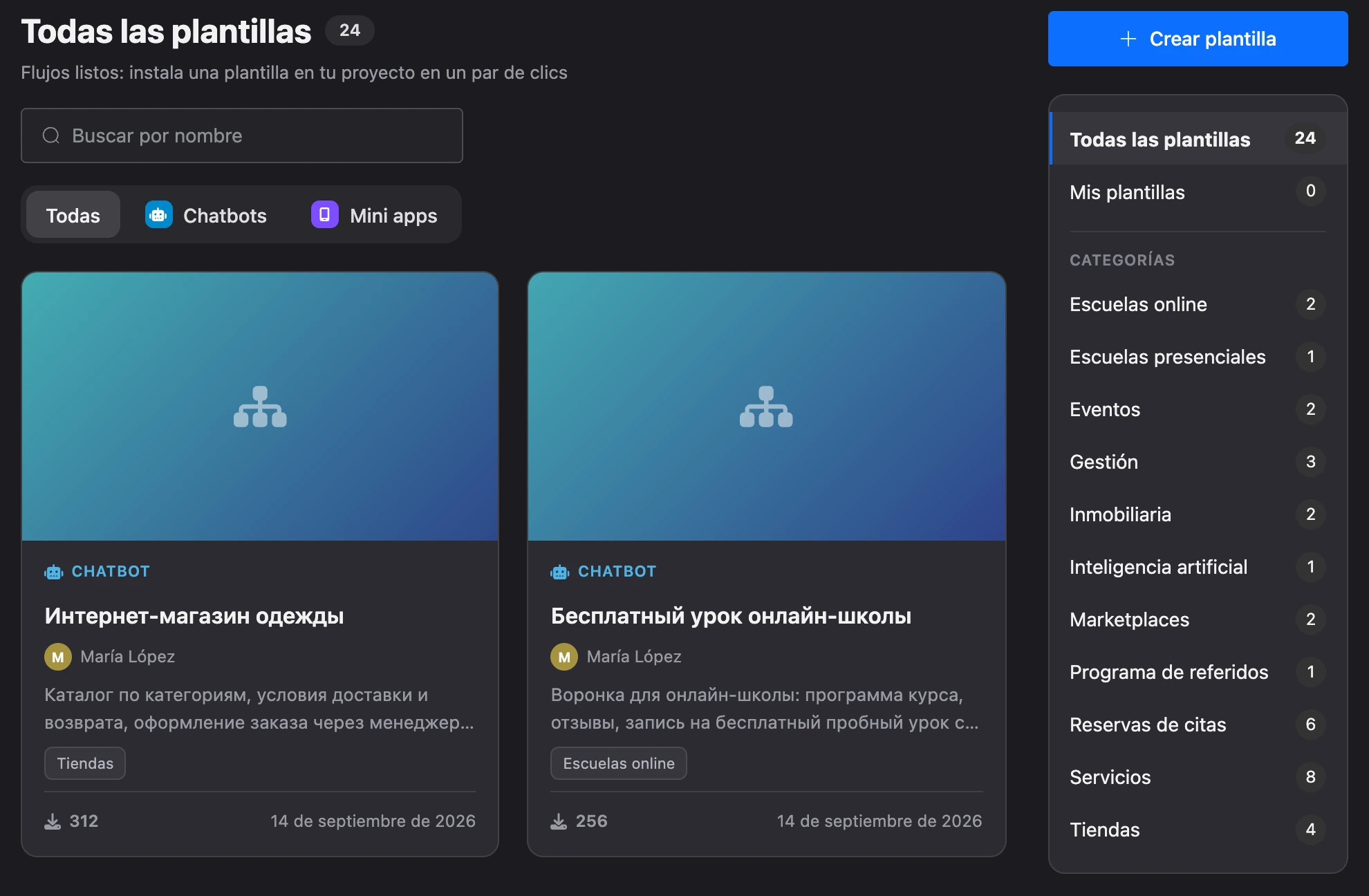Click description text starting Воронка для онлайн-школы
The height and width of the screenshot is (896, 1369).
pyautogui.click(x=765, y=709)
